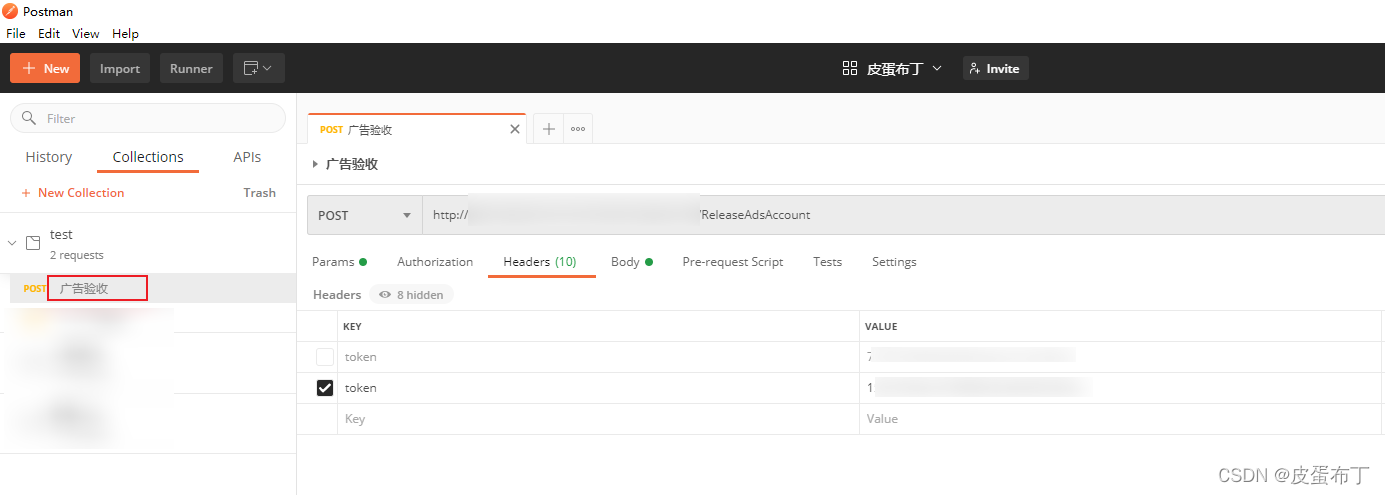Click the workspace grid icon
Image resolution: width=1385 pixels, height=495 pixels.
[850, 68]
